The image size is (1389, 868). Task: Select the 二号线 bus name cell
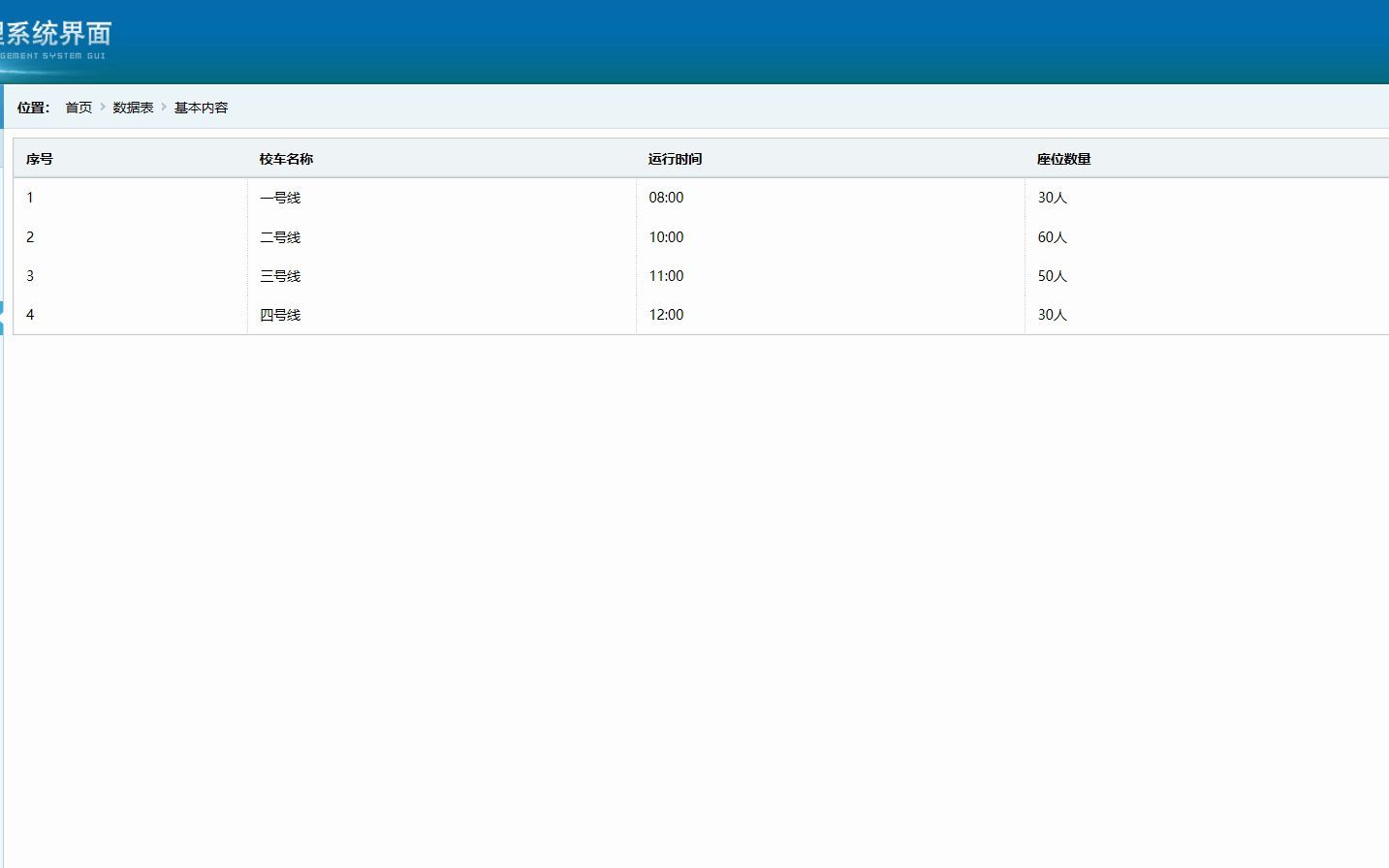pyautogui.click(x=280, y=237)
